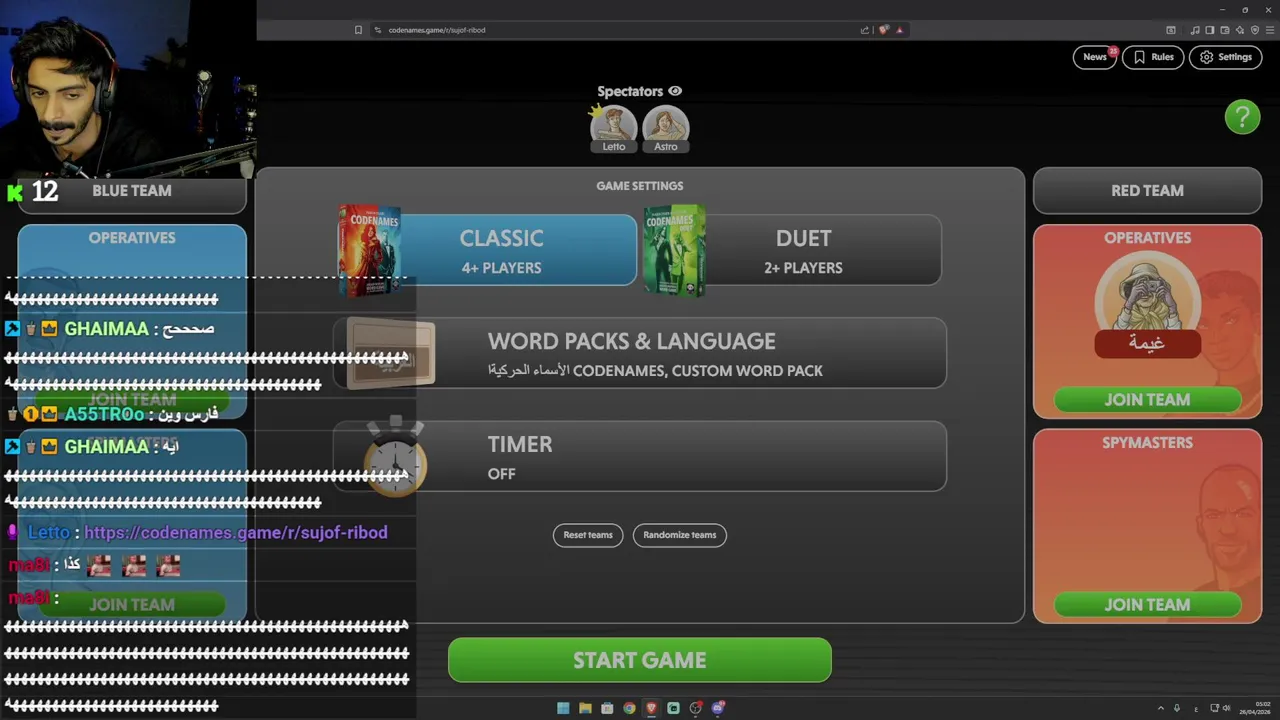
Task: Click the Codenames classic box image
Action: [x=369, y=250]
